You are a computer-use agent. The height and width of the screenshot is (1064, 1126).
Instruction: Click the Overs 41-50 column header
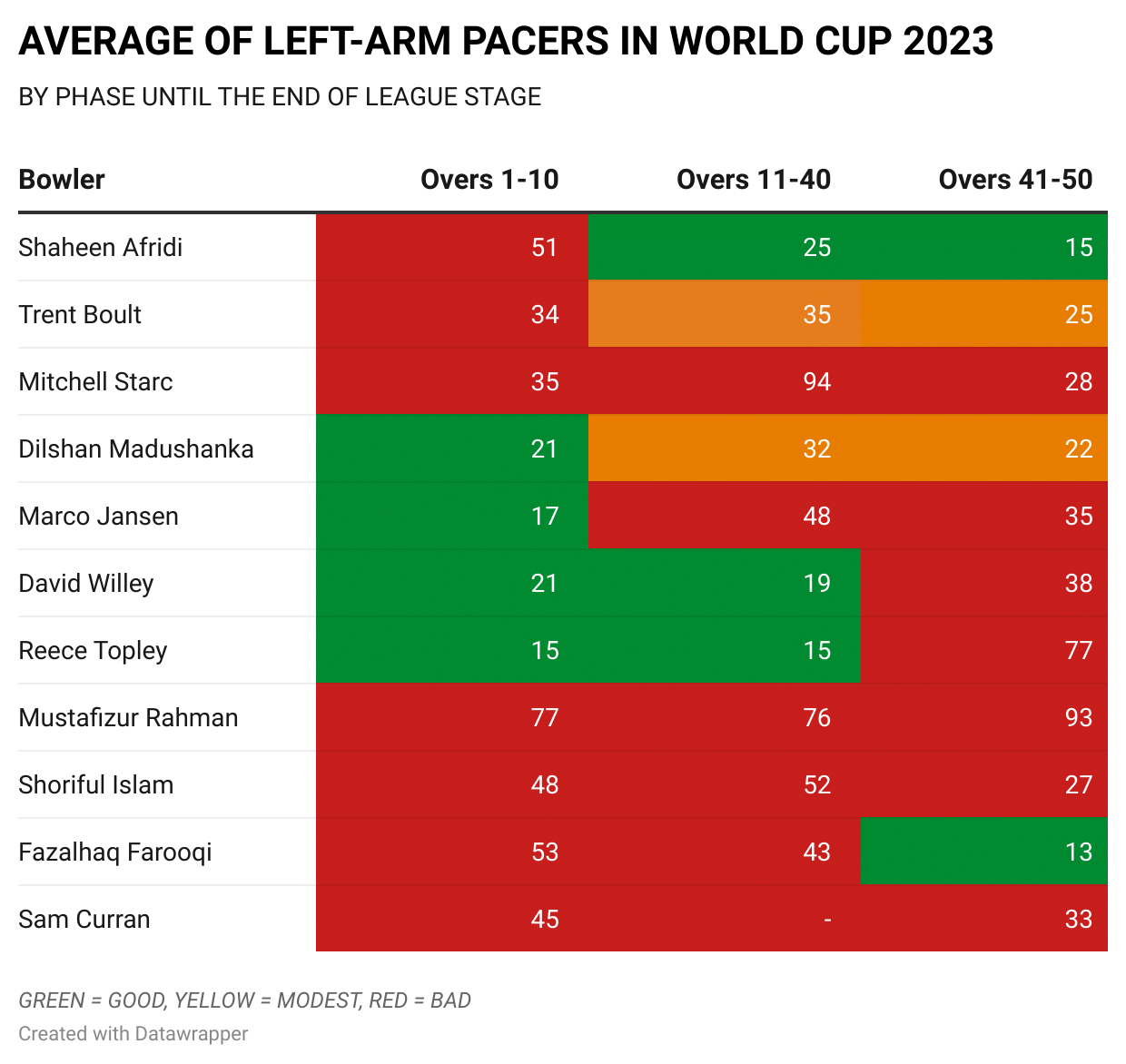pos(1015,180)
